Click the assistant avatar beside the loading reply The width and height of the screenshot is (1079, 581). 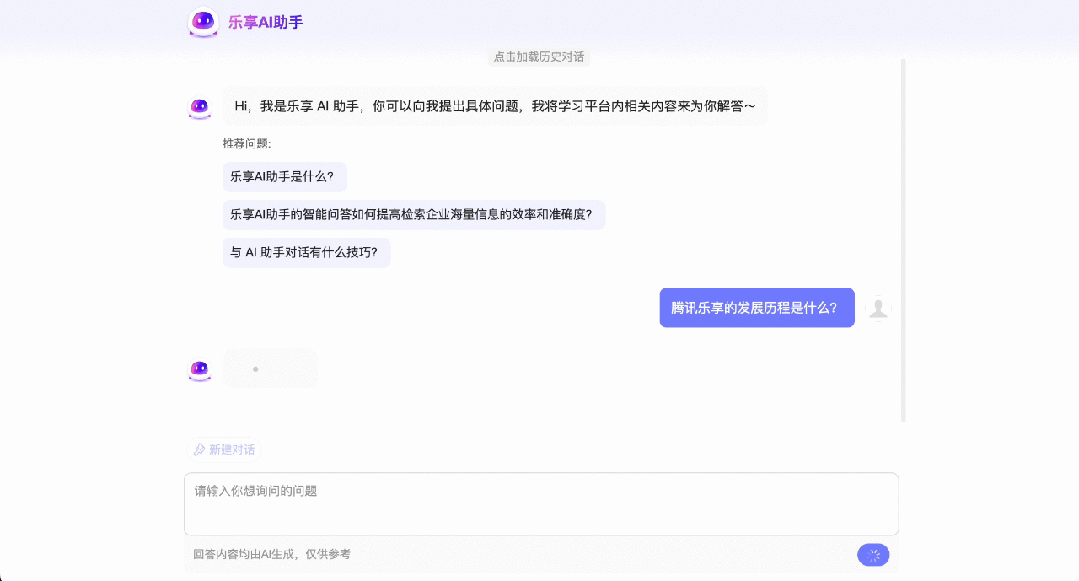[200, 370]
